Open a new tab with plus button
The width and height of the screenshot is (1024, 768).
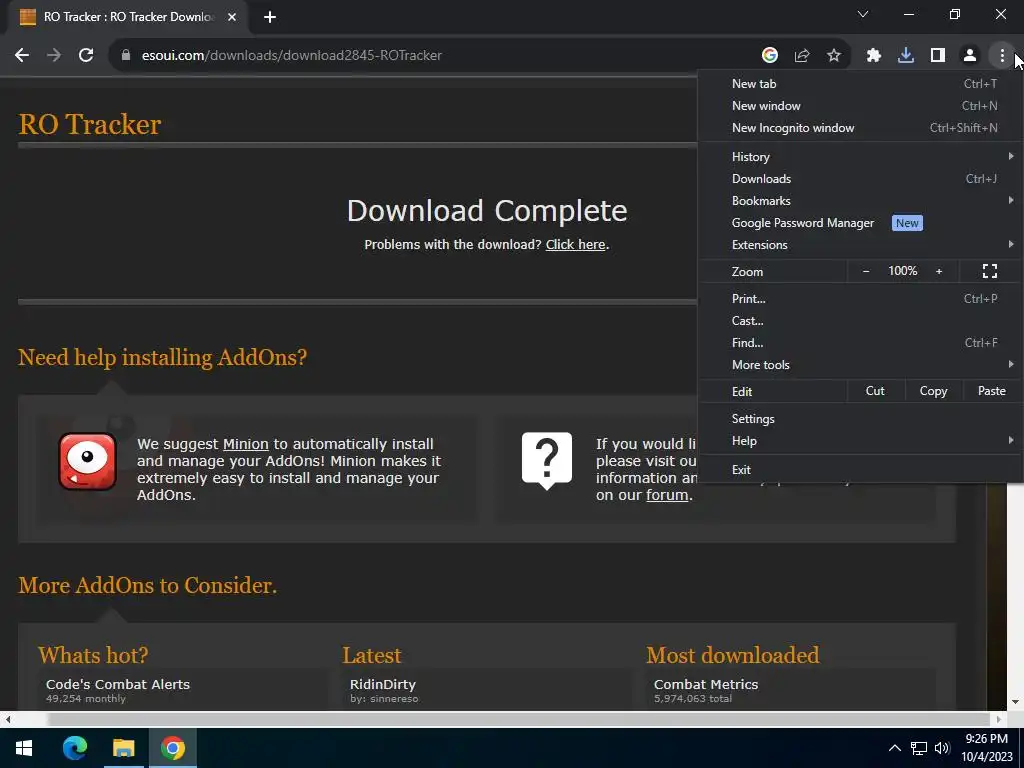pyautogui.click(x=270, y=17)
